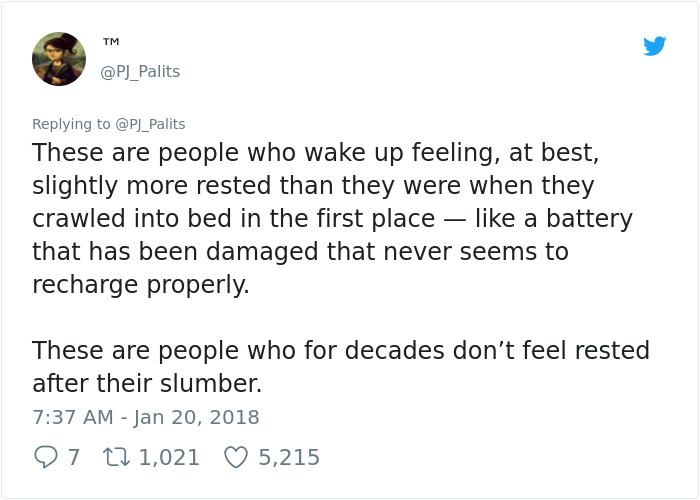Click the words "after their slumber."

(x=146, y=383)
